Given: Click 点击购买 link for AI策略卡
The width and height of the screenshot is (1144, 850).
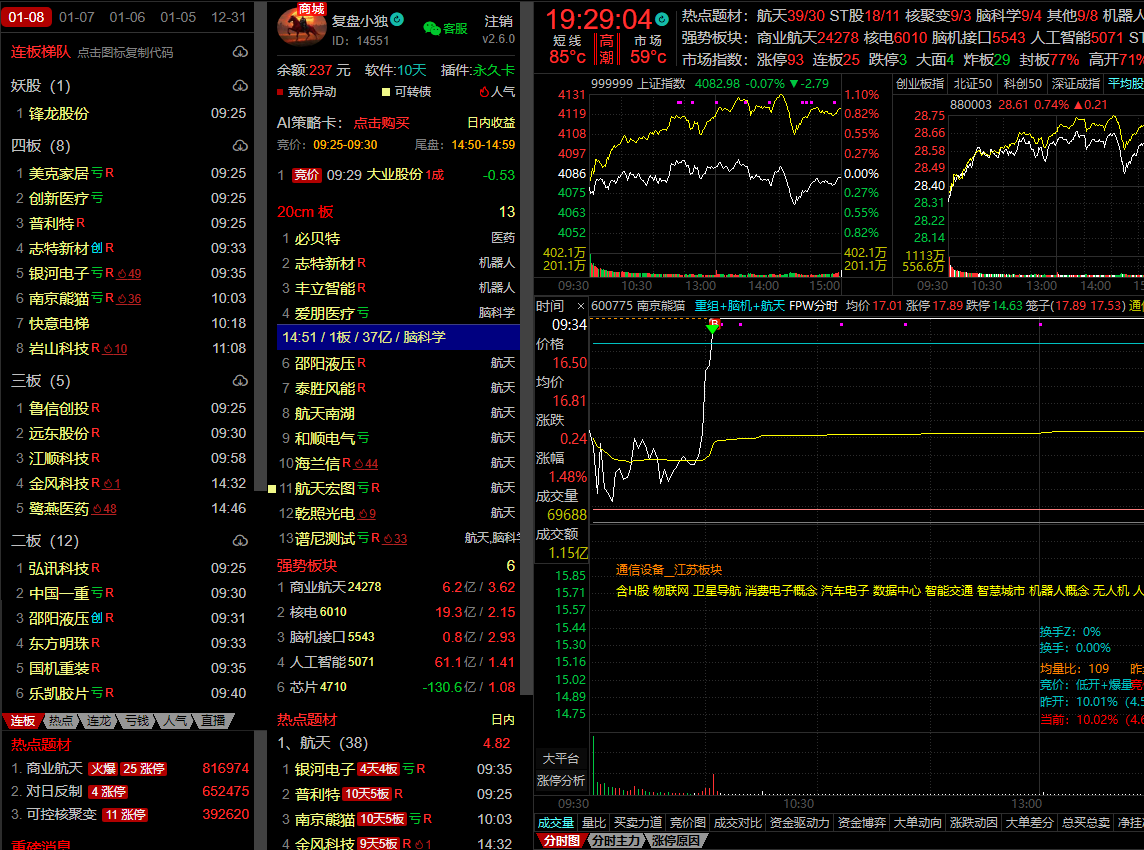Looking at the screenshot, I should pyautogui.click(x=381, y=123).
